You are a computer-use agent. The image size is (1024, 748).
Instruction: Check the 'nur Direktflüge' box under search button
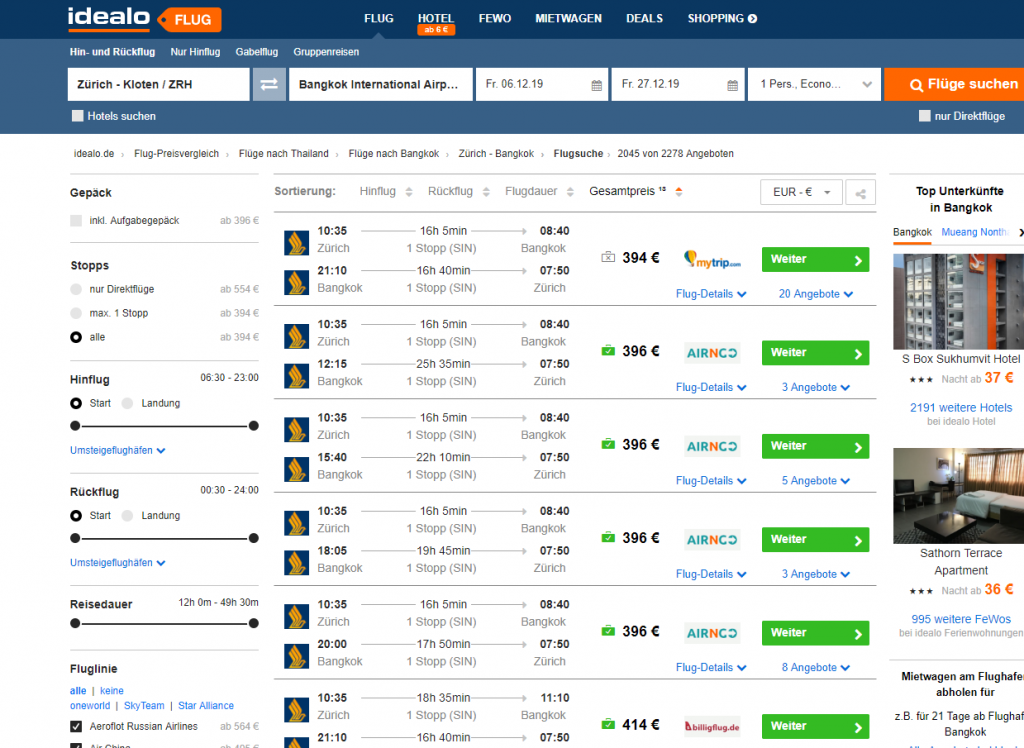tap(925, 116)
